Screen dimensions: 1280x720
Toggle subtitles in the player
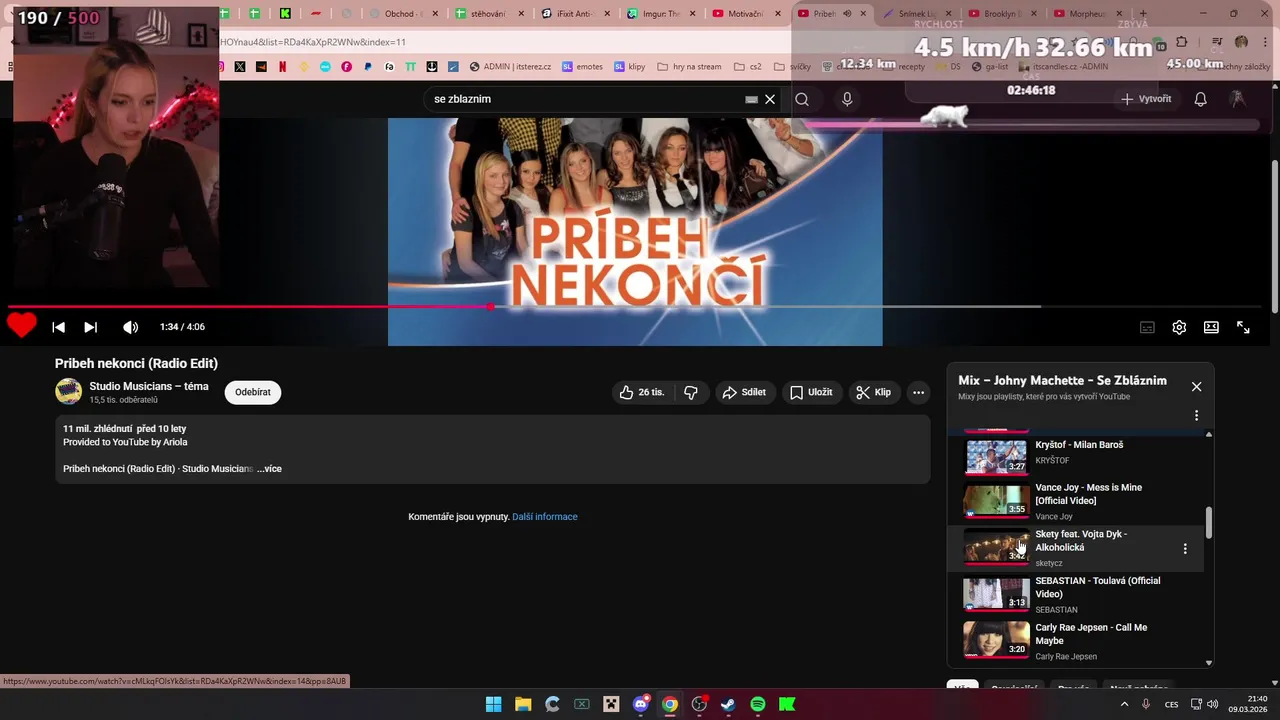1147,327
